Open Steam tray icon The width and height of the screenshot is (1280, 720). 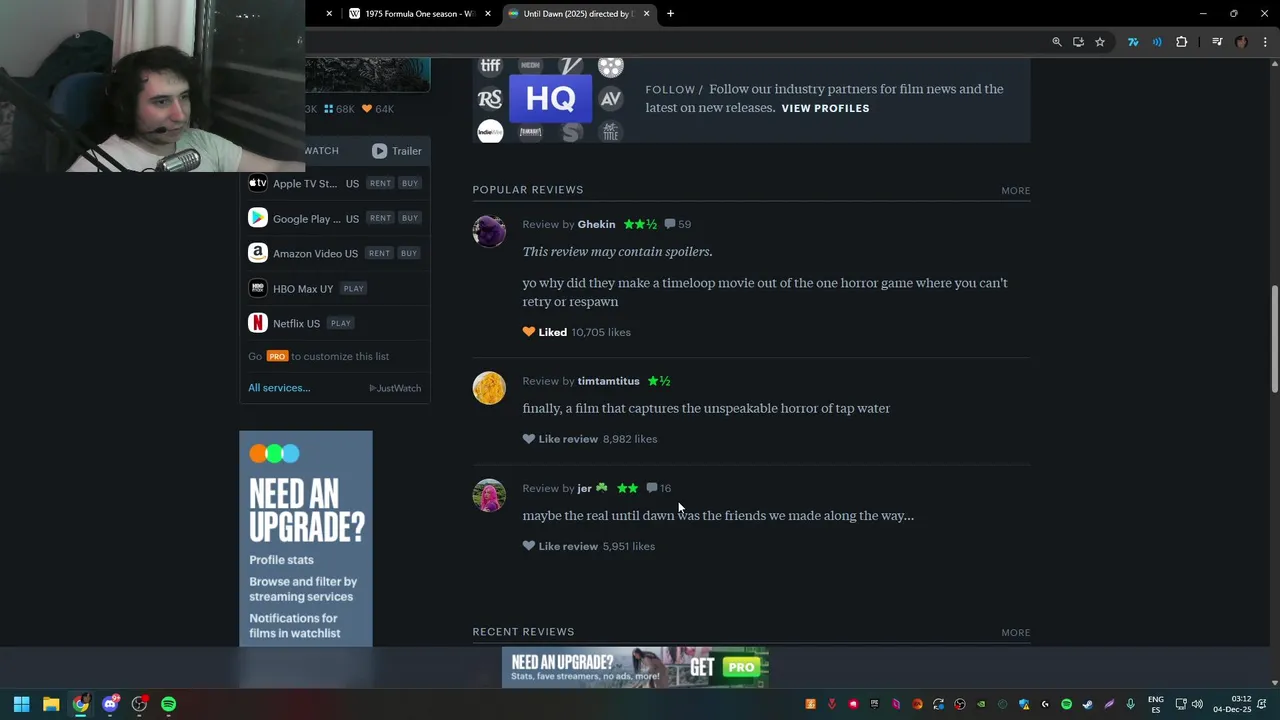coord(1088,704)
